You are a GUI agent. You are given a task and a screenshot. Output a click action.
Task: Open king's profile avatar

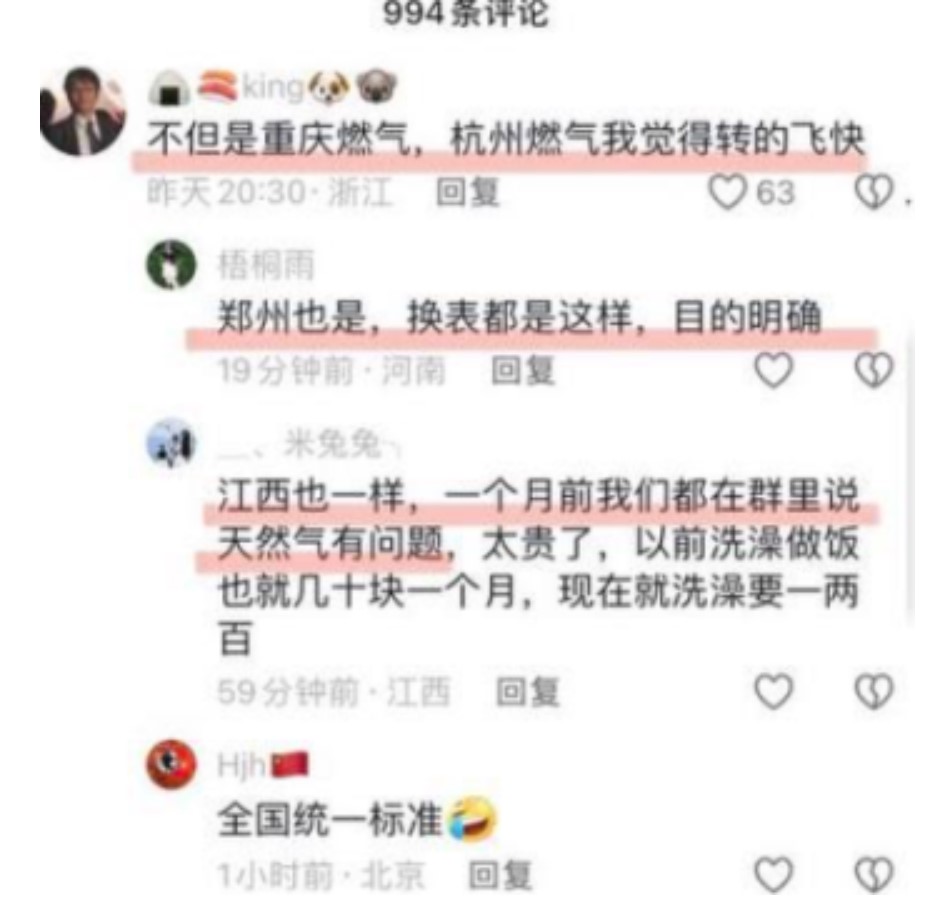[83, 111]
